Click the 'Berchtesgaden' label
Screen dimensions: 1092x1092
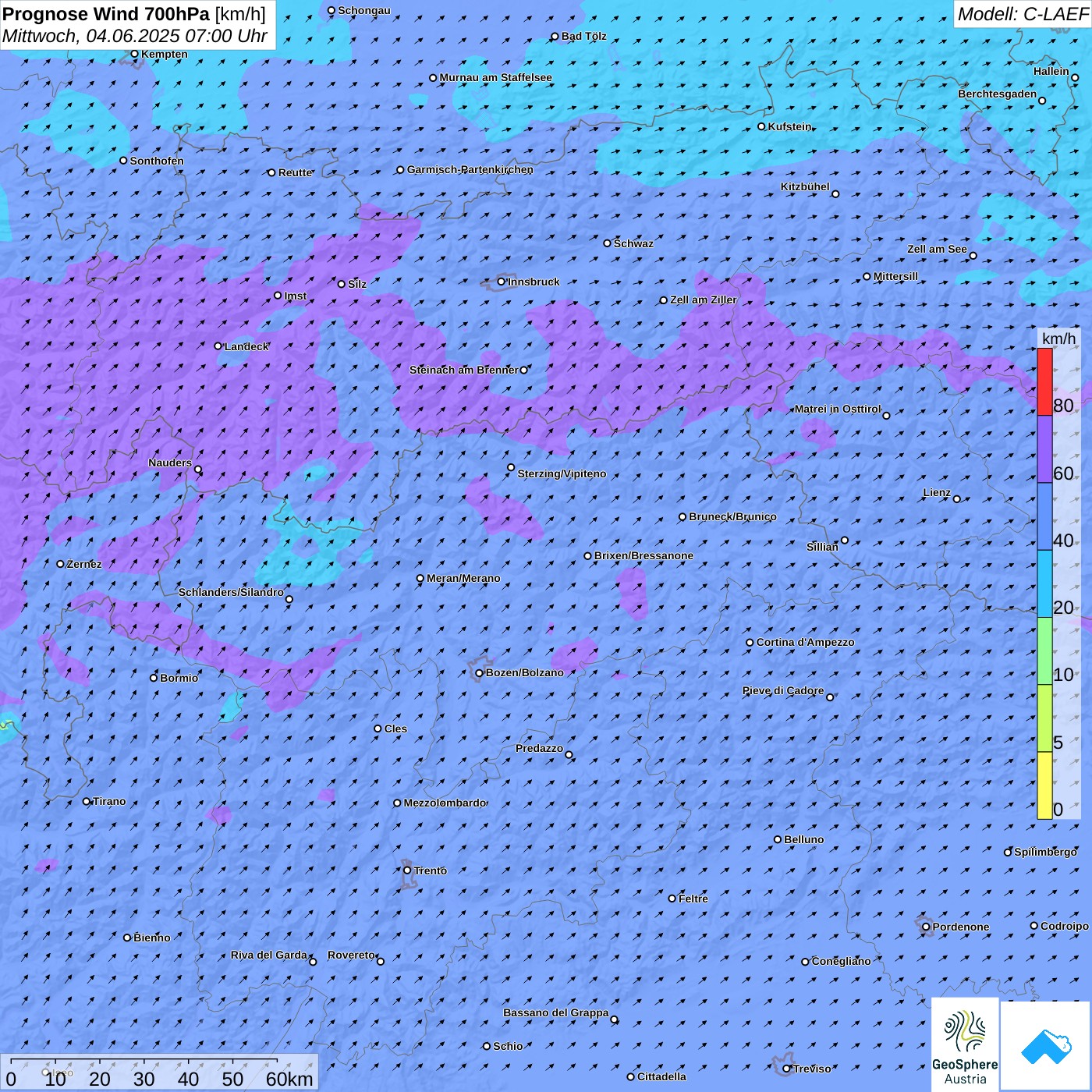[998, 94]
